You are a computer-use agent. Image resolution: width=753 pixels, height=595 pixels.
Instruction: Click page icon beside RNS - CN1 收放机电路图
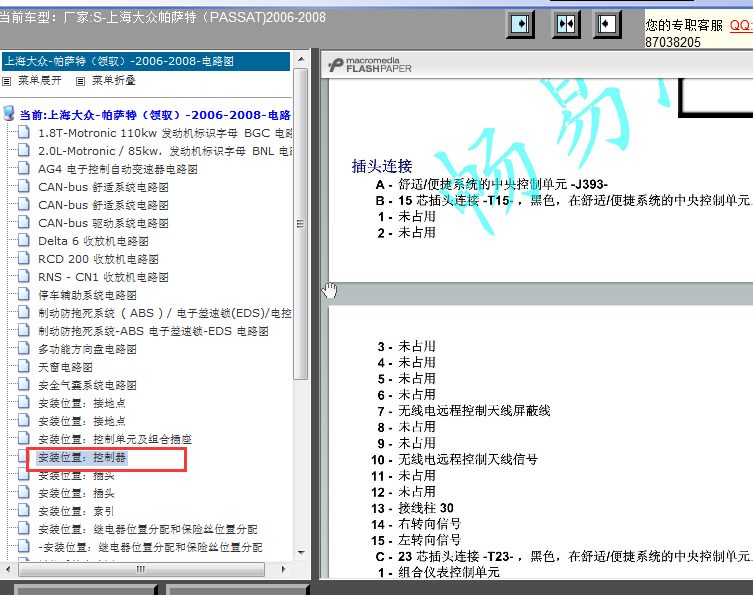[x=24, y=276]
